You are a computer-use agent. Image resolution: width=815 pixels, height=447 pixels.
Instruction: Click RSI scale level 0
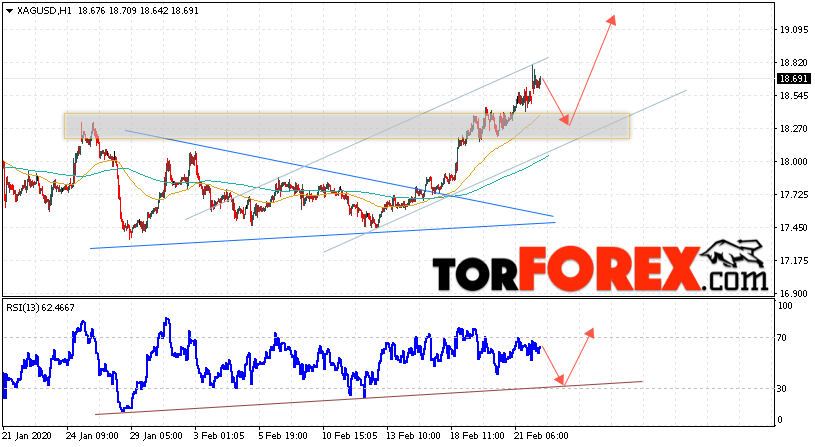tap(779, 419)
